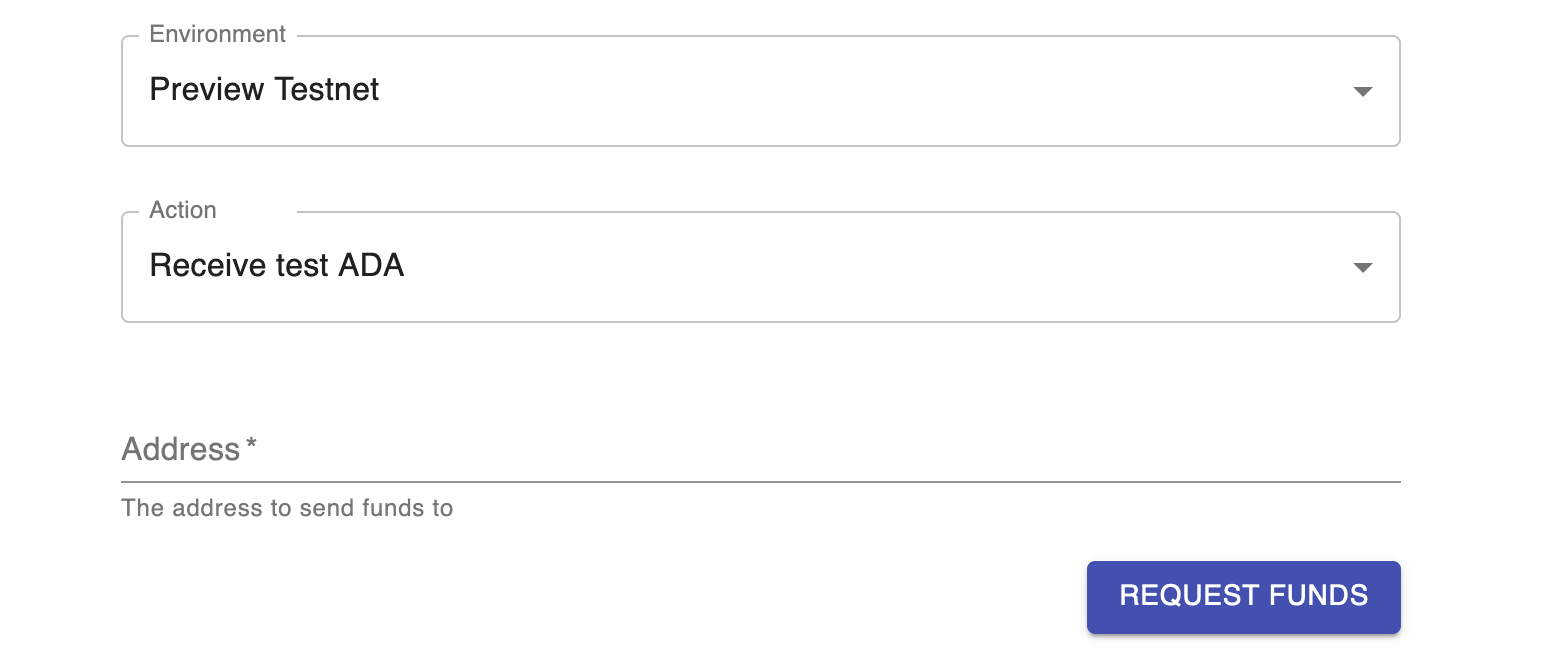This screenshot has width=1548, height=656.
Task: Click the Environment dropdown arrow icon
Action: click(1361, 92)
